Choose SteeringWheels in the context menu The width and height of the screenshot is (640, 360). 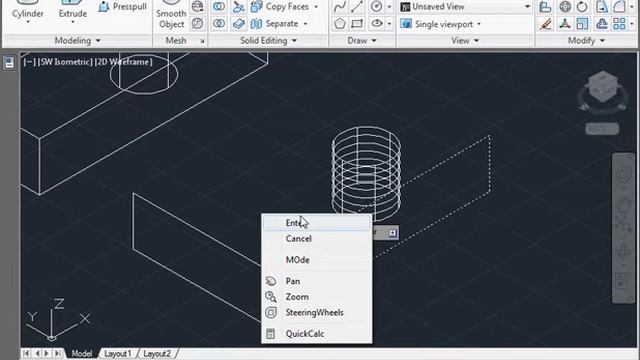pos(317,313)
